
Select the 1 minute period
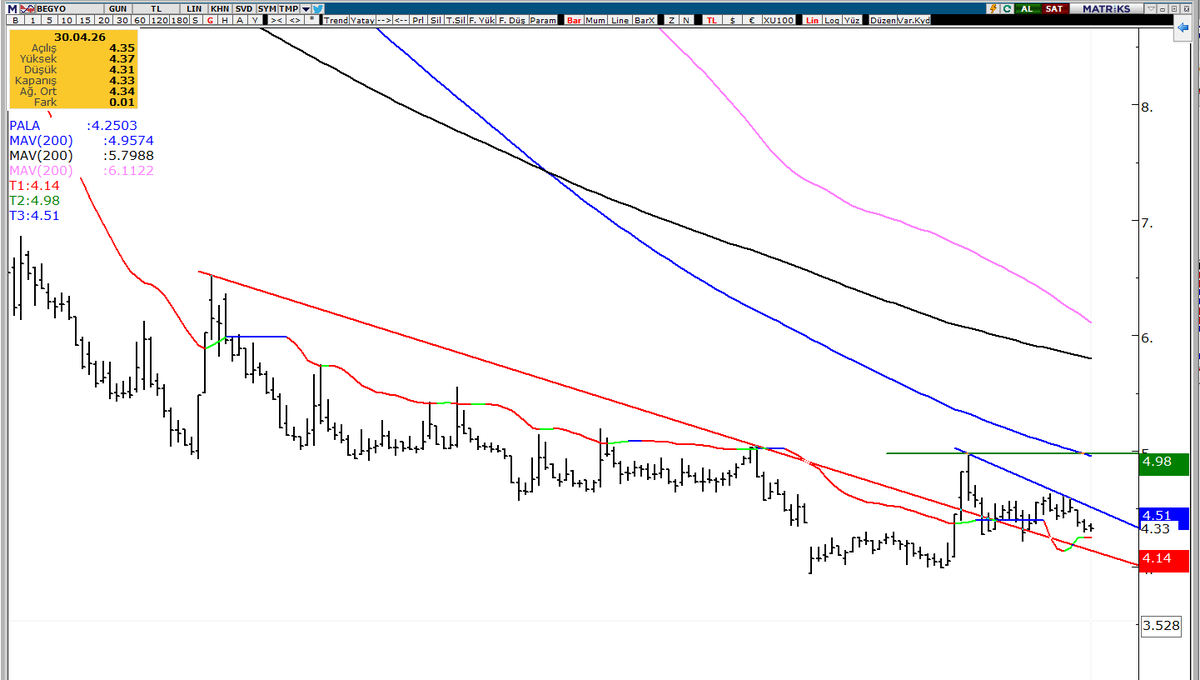point(32,20)
